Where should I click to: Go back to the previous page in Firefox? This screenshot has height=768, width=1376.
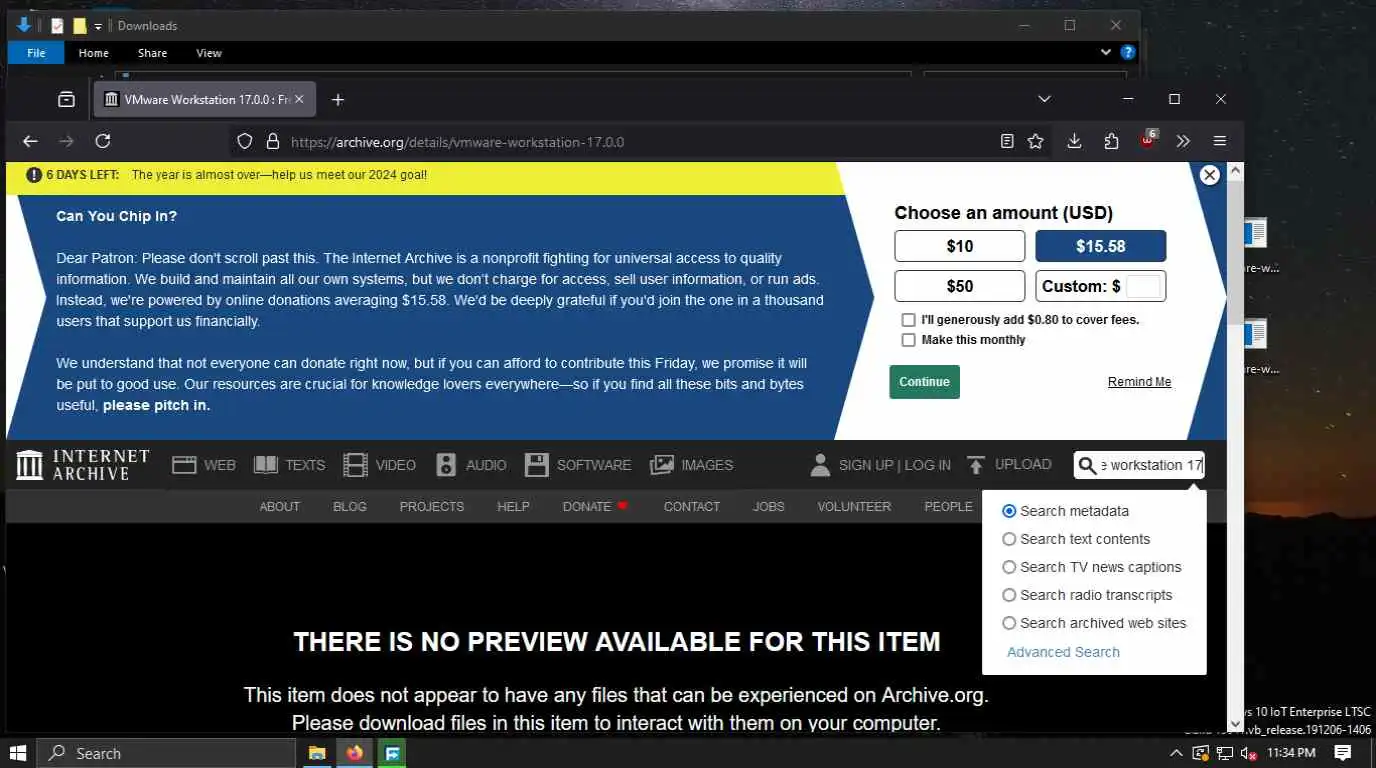pyautogui.click(x=30, y=142)
